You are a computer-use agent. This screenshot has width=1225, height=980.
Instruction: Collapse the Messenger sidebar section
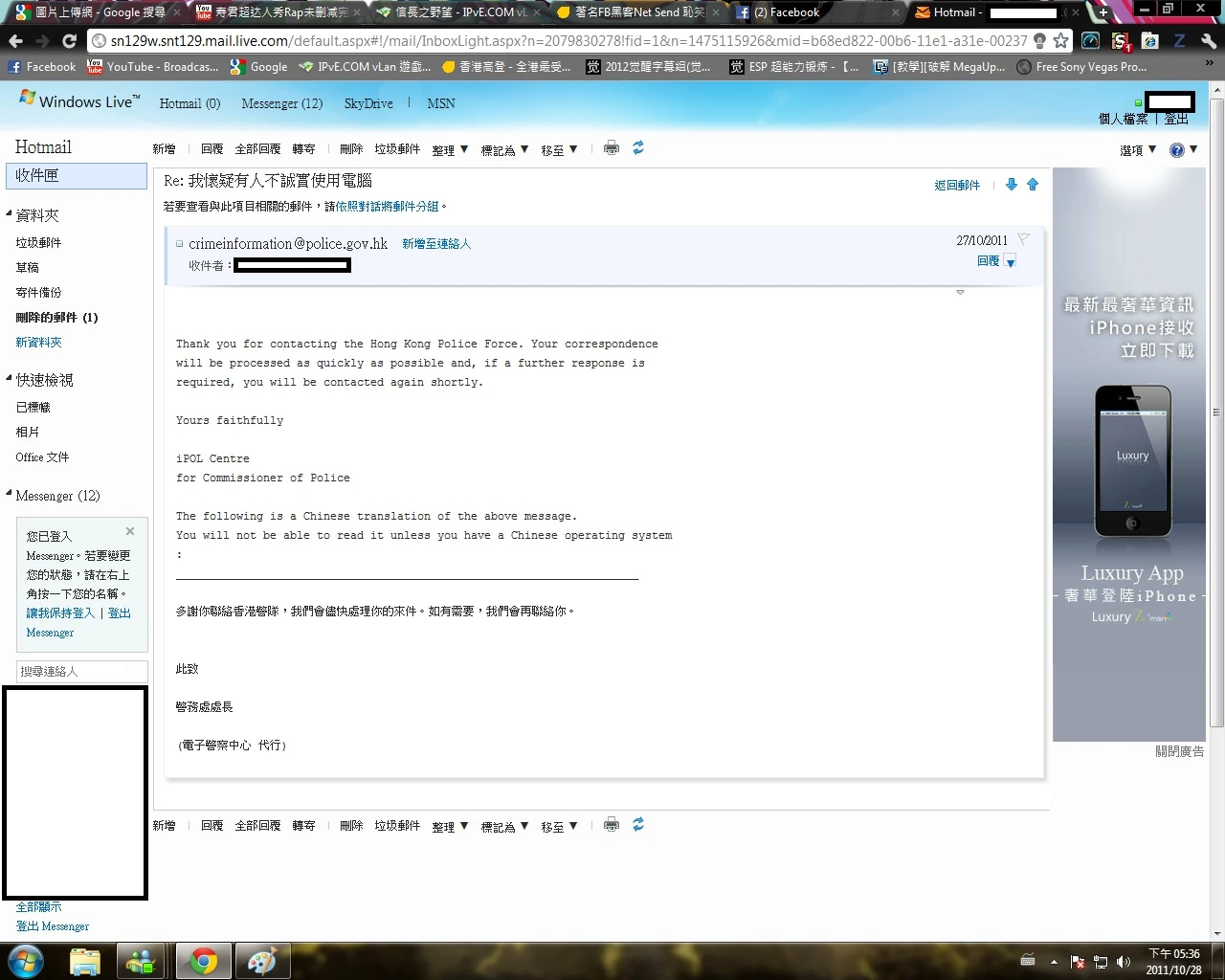(x=10, y=495)
